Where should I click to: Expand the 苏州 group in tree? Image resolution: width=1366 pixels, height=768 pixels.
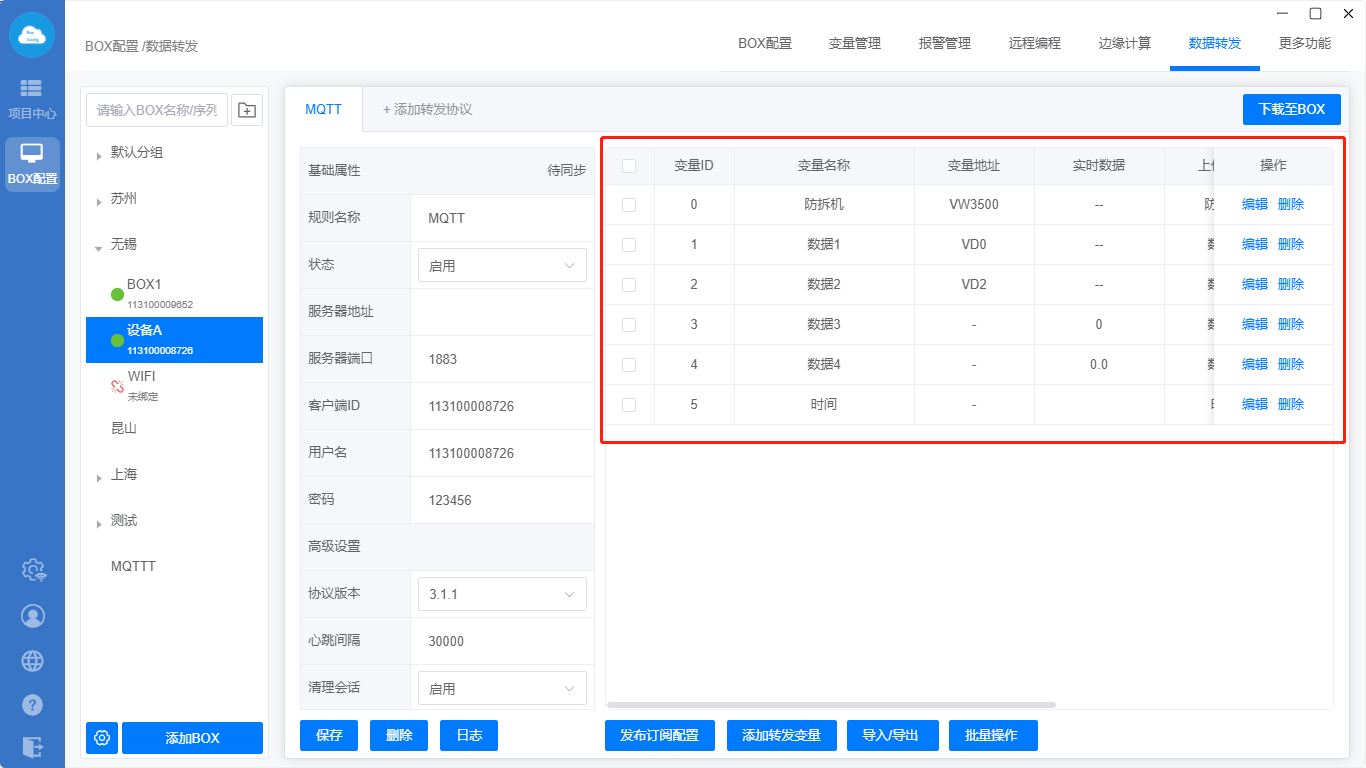99,200
